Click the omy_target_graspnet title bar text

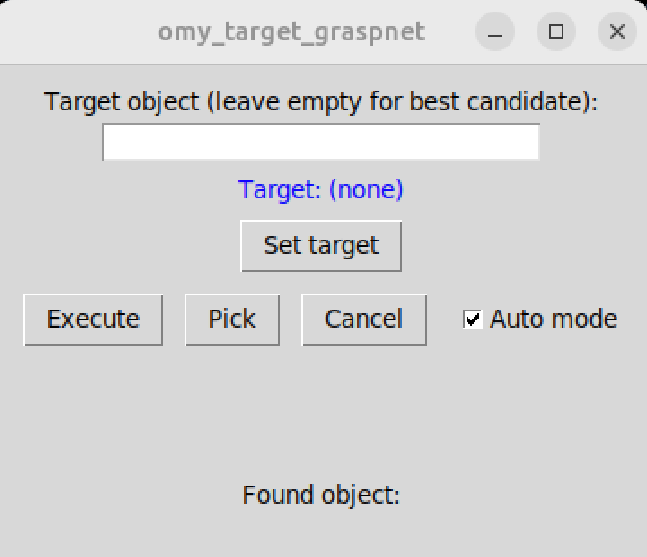[x=291, y=33]
